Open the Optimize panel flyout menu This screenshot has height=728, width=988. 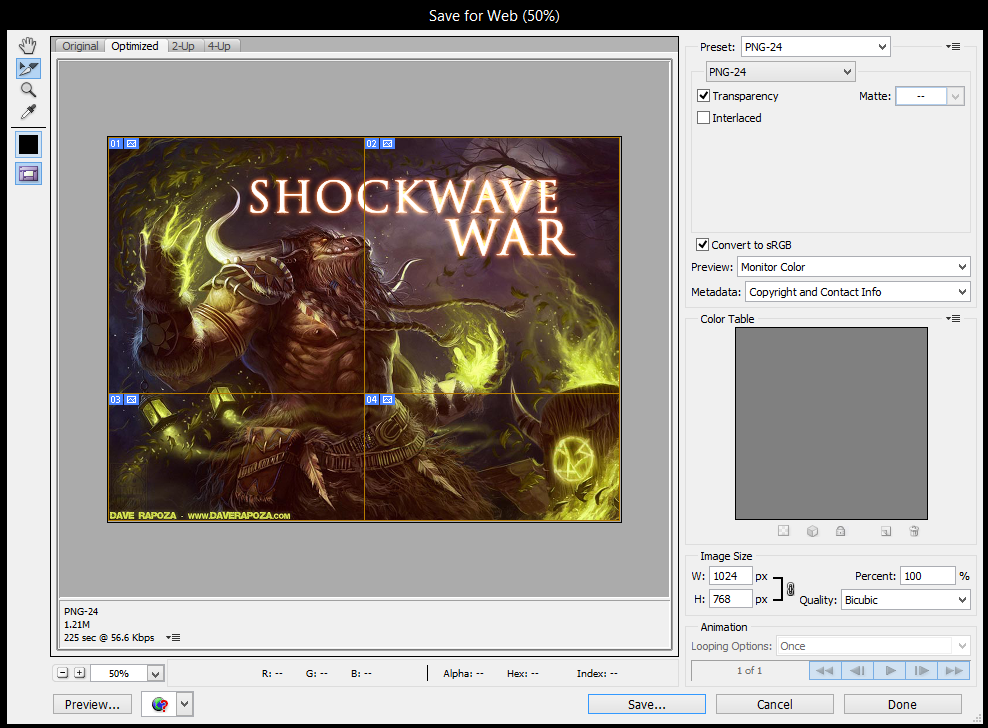coord(953,47)
